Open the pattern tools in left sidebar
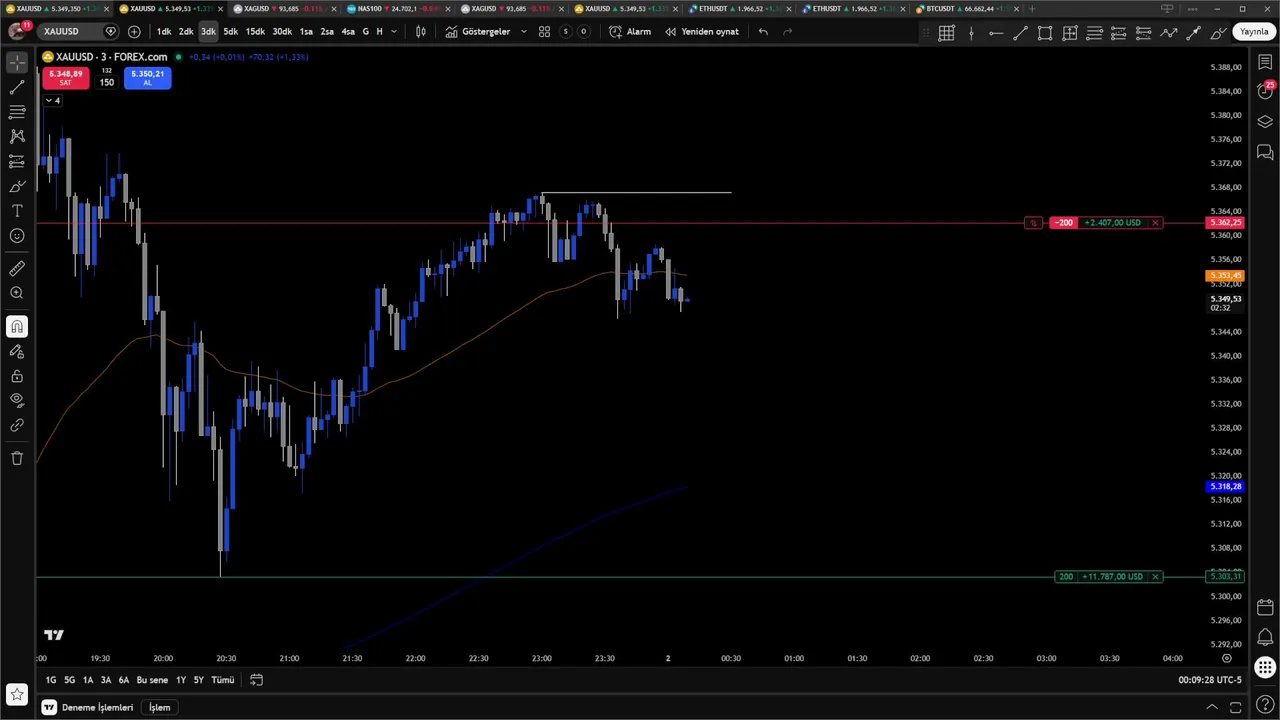1280x720 pixels. pos(17,136)
